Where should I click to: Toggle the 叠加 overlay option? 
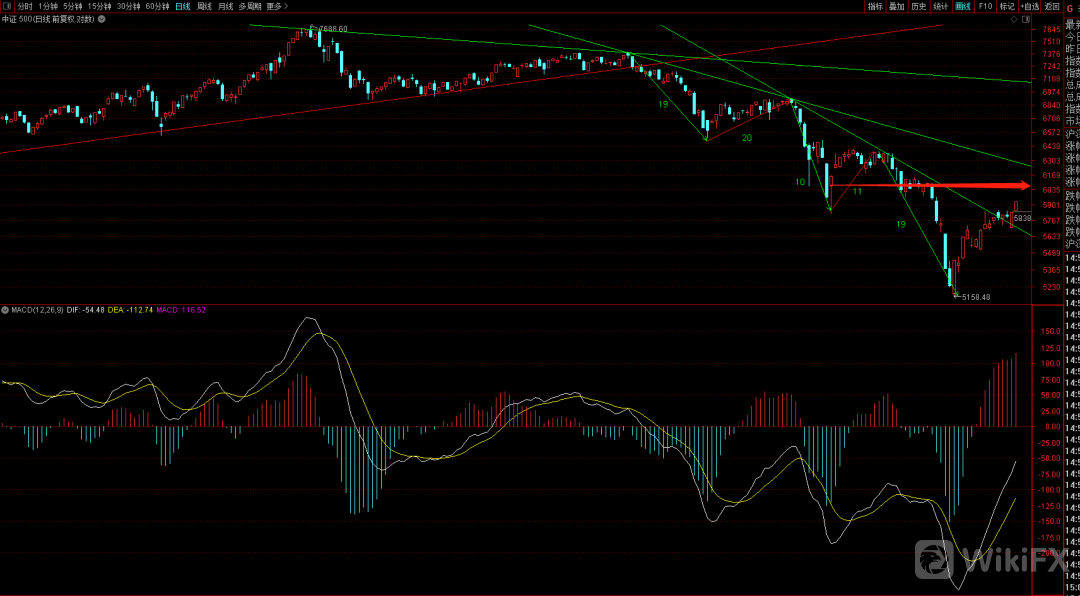tap(897, 6)
